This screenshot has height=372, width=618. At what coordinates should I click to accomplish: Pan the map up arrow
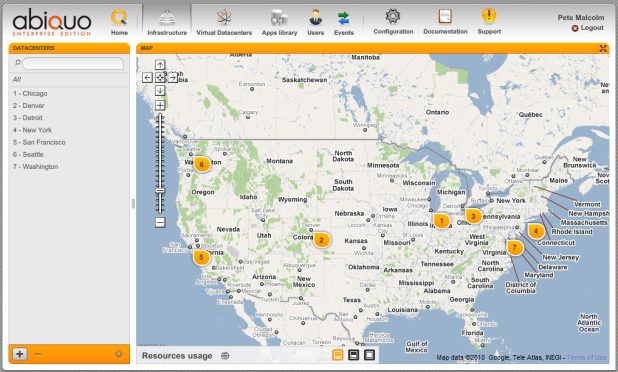[x=160, y=65]
